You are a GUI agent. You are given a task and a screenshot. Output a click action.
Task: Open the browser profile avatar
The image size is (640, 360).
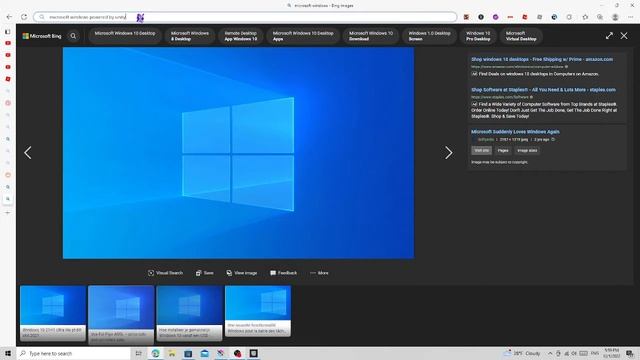(615, 17)
